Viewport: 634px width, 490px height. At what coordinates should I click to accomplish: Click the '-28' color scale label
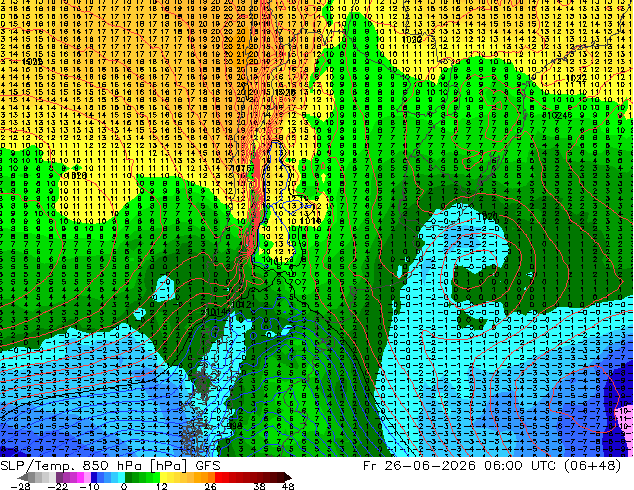tap(20, 486)
